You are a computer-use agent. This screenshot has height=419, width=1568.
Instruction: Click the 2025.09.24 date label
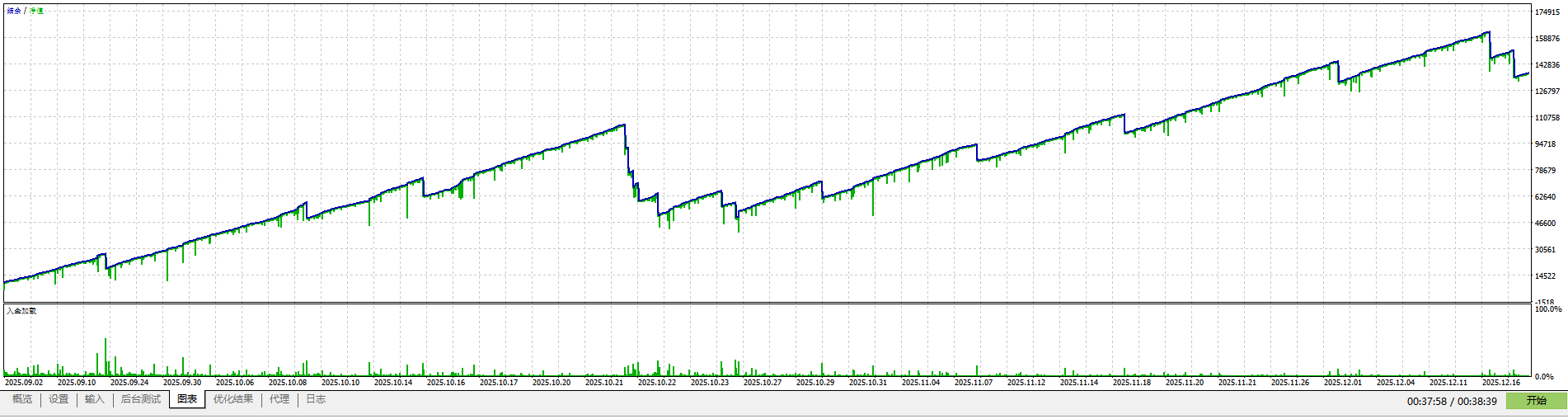click(x=129, y=383)
